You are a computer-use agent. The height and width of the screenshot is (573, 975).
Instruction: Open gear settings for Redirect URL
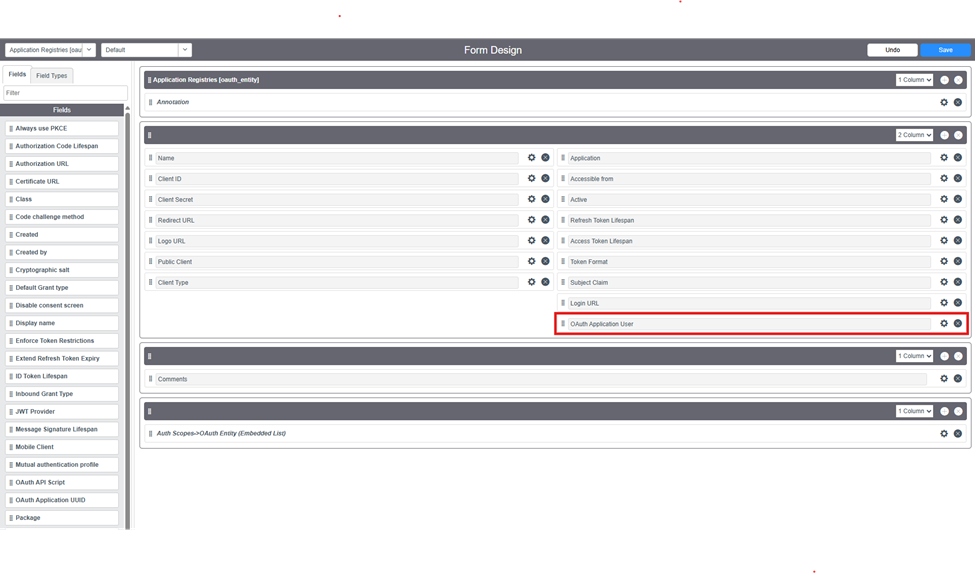click(532, 220)
